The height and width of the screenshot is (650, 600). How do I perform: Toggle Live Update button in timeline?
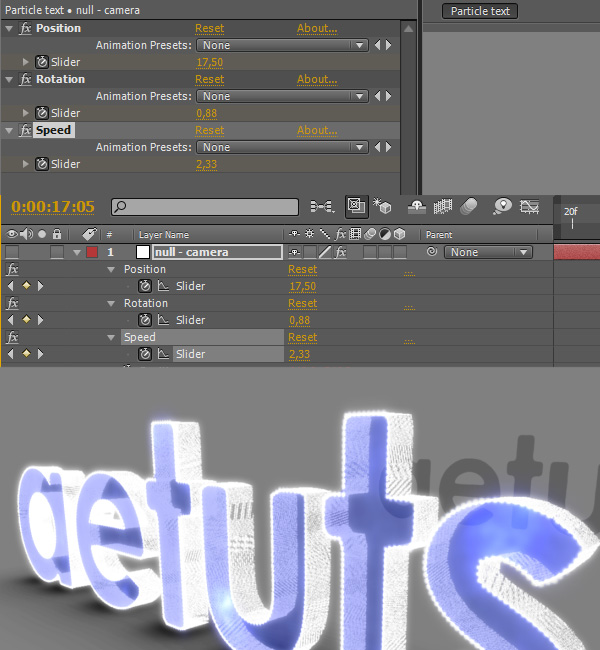point(357,206)
